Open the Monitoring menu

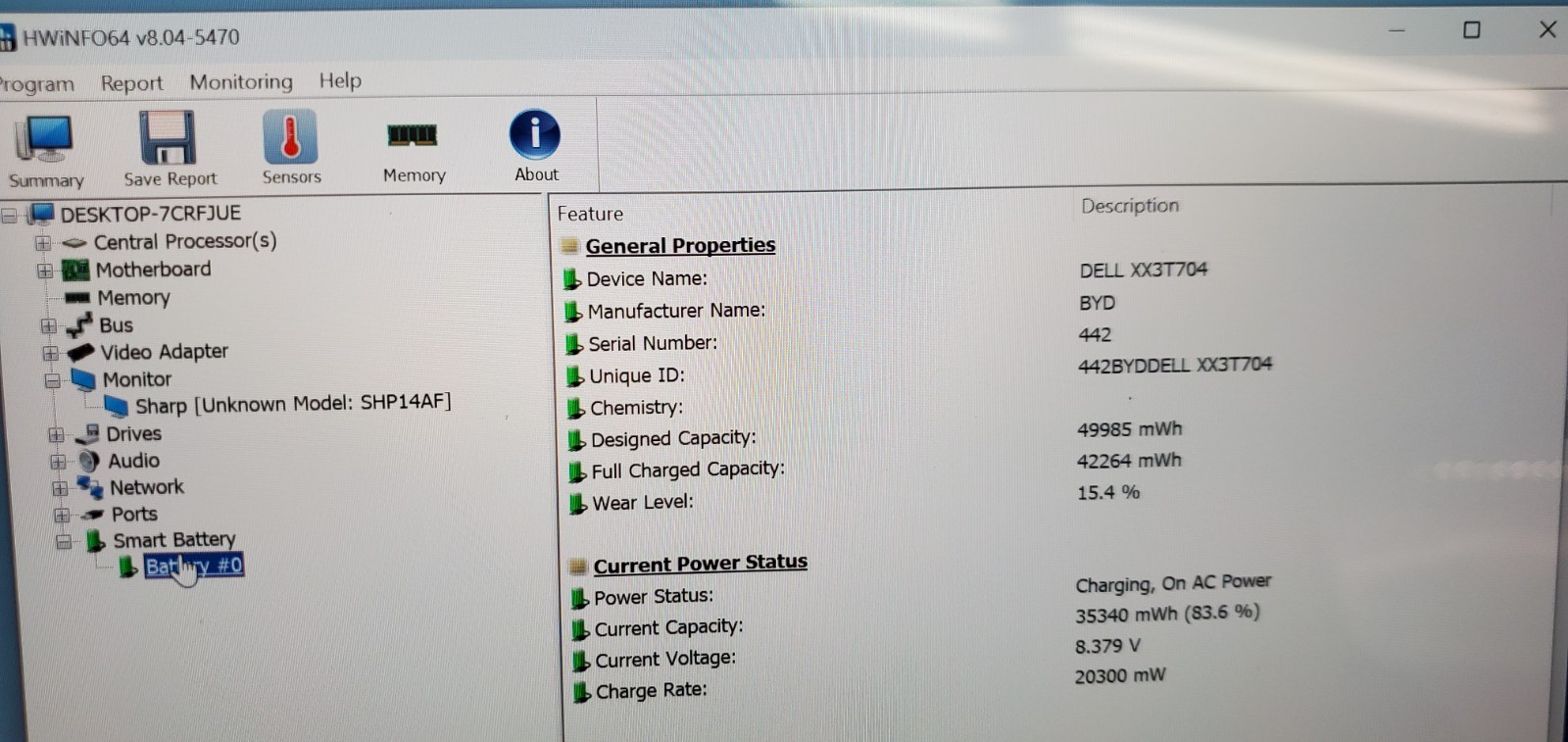pos(241,81)
